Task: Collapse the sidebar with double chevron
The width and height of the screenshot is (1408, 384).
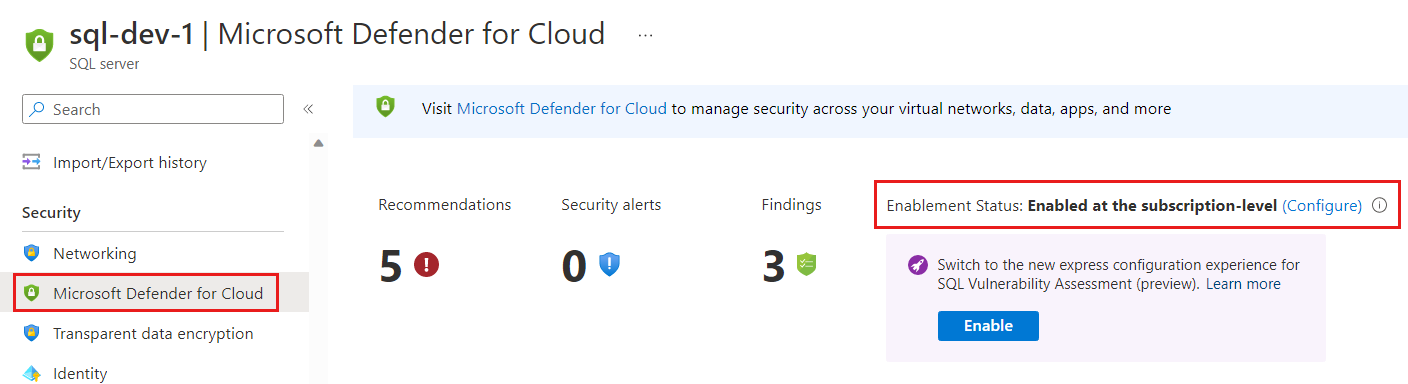Action: coord(308,109)
